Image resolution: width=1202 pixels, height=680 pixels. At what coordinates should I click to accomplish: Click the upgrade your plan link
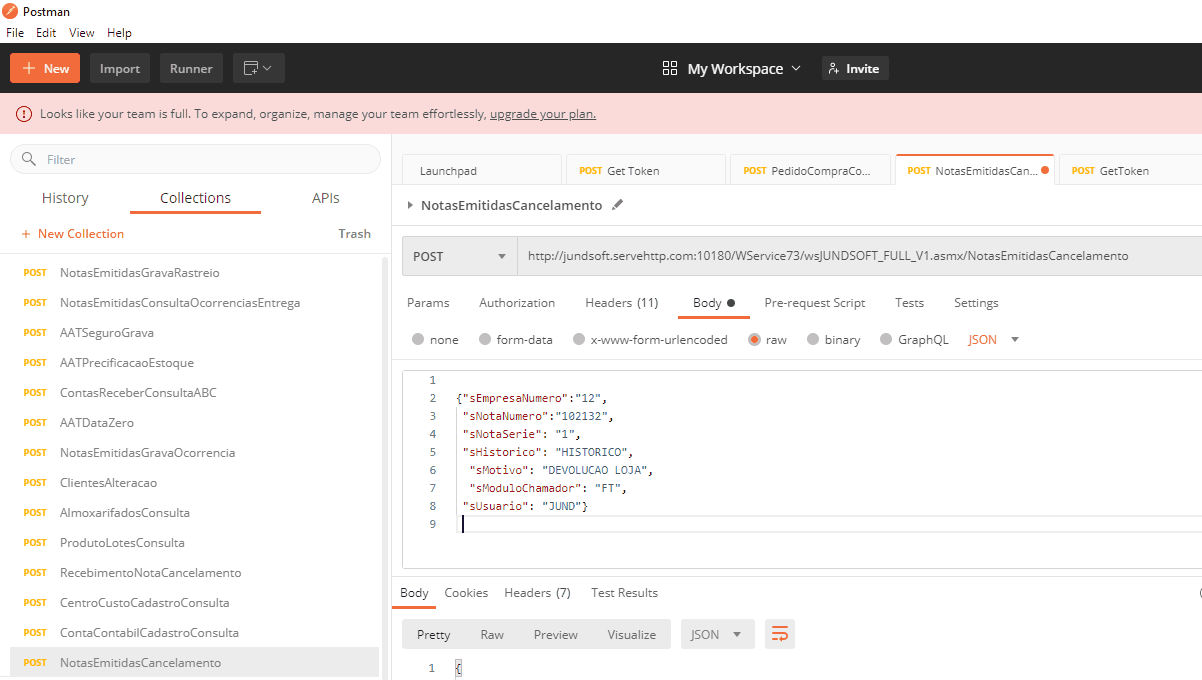click(x=542, y=114)
